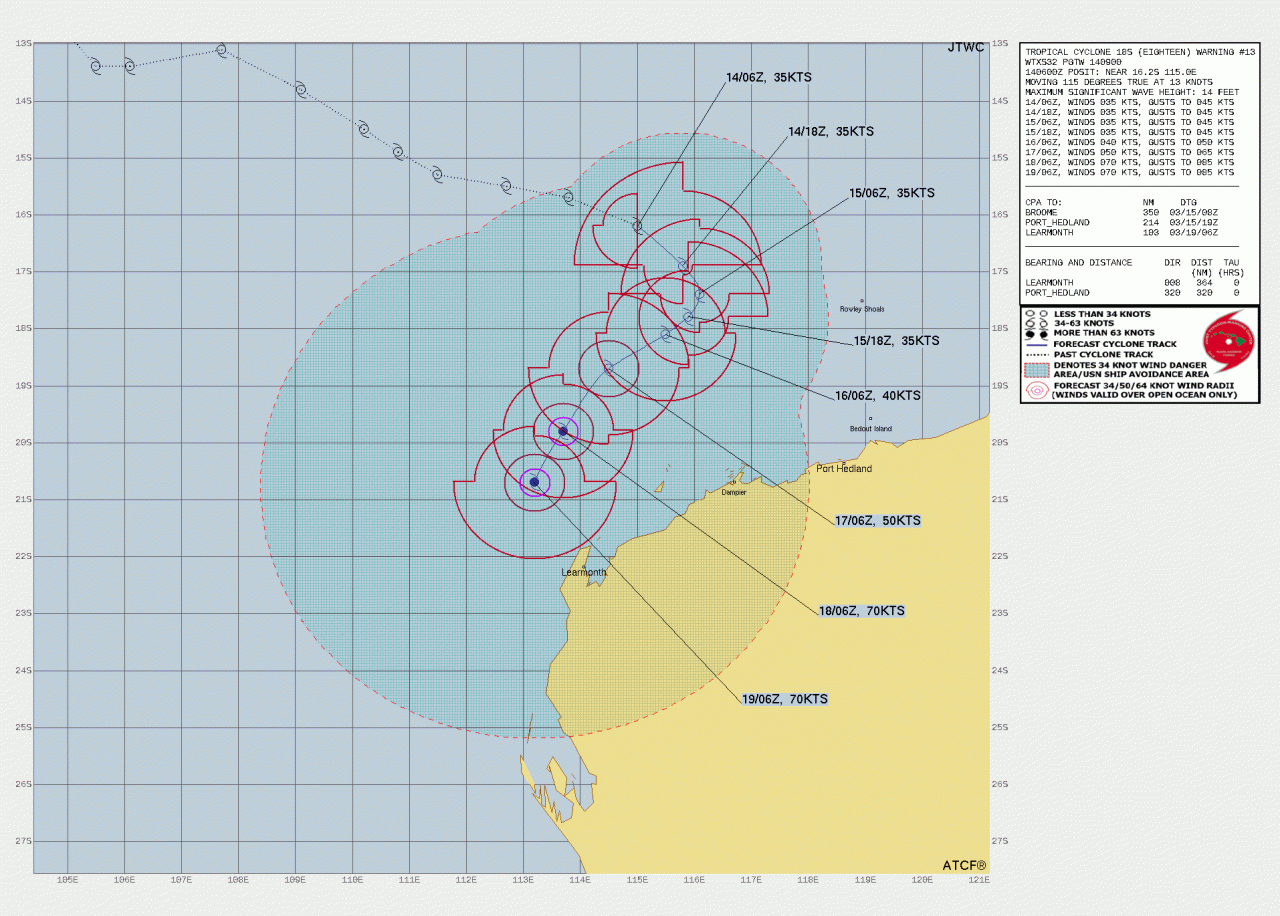The height and width of the screenshot is (916, 1280).
Task: Select the 17/06Z, 50KTS forecast label
Action: click(876, 521)
